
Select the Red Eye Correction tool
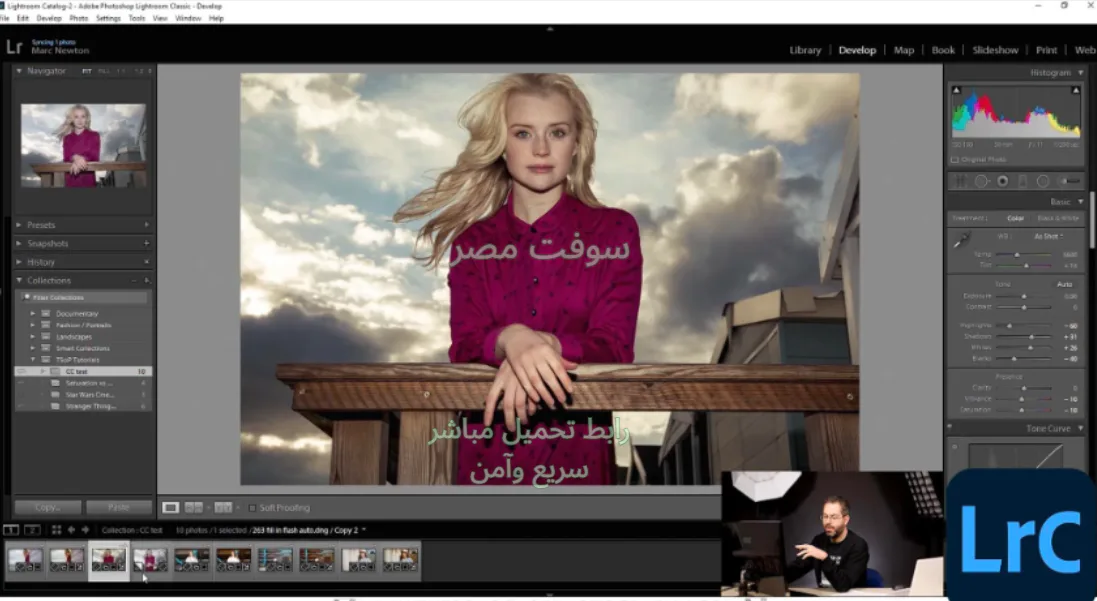coord(1003,181)
